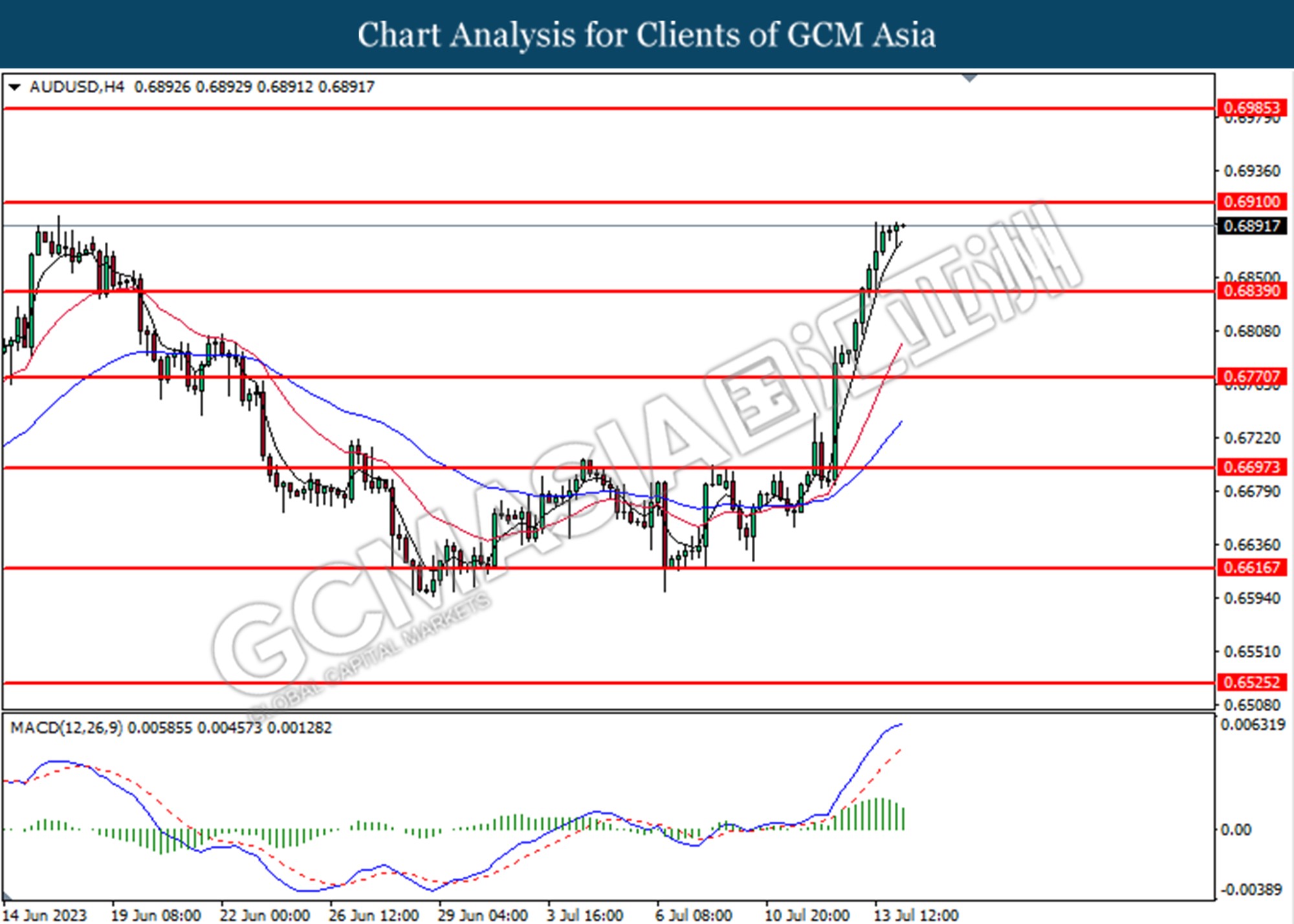The image size is (1294, 924).
Task: Click the 0.65940 price scale value
Action: [1252, 599]
